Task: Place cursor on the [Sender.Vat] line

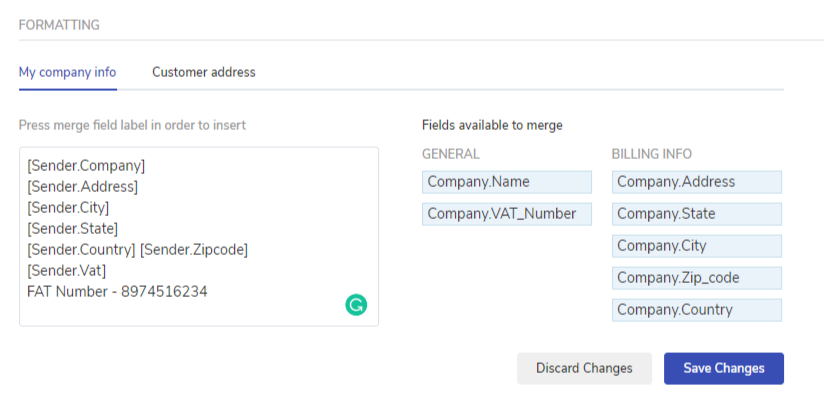Action: tap(66, 270)
